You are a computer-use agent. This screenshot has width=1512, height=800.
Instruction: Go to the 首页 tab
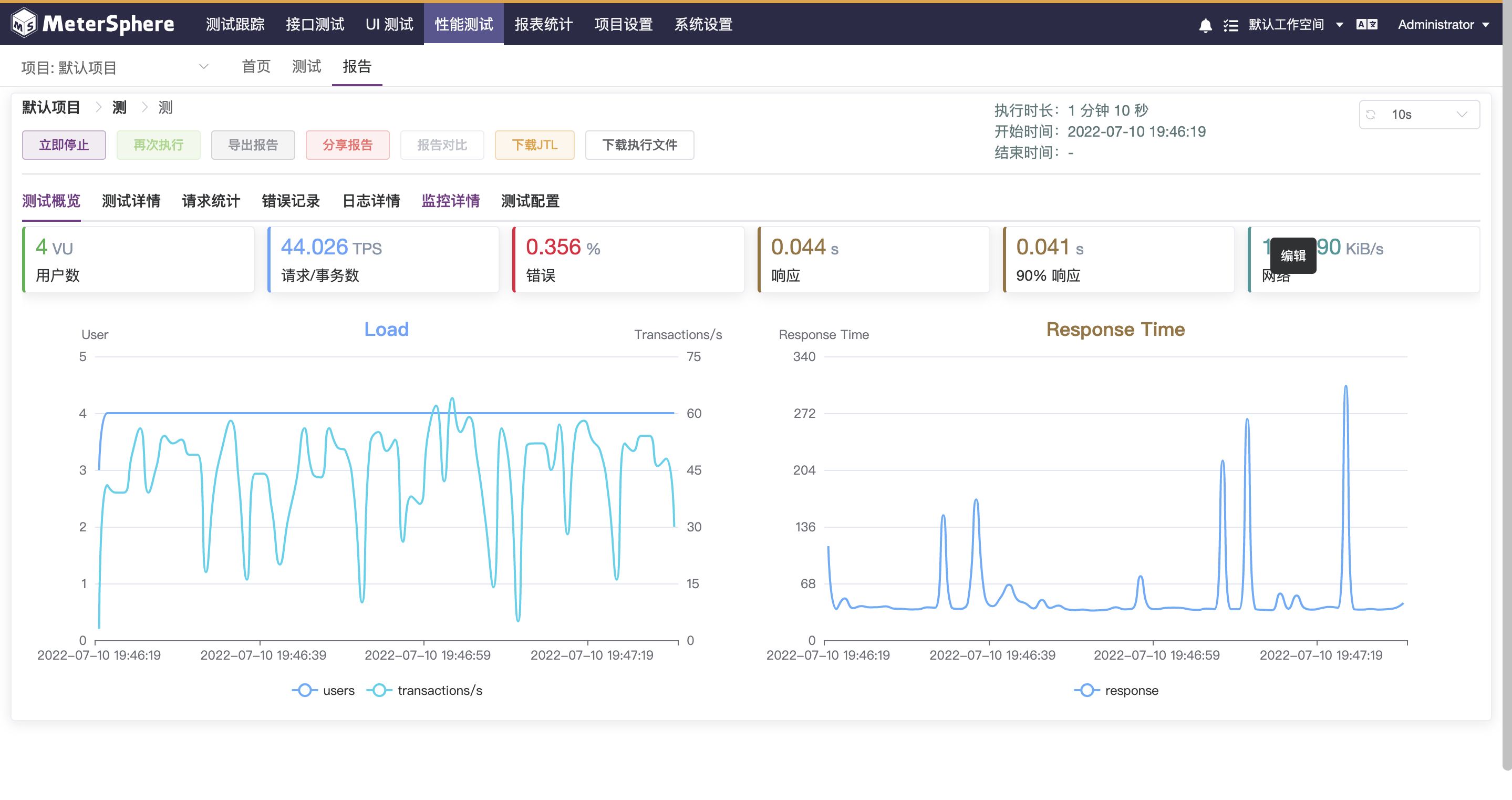pos(256,66)
